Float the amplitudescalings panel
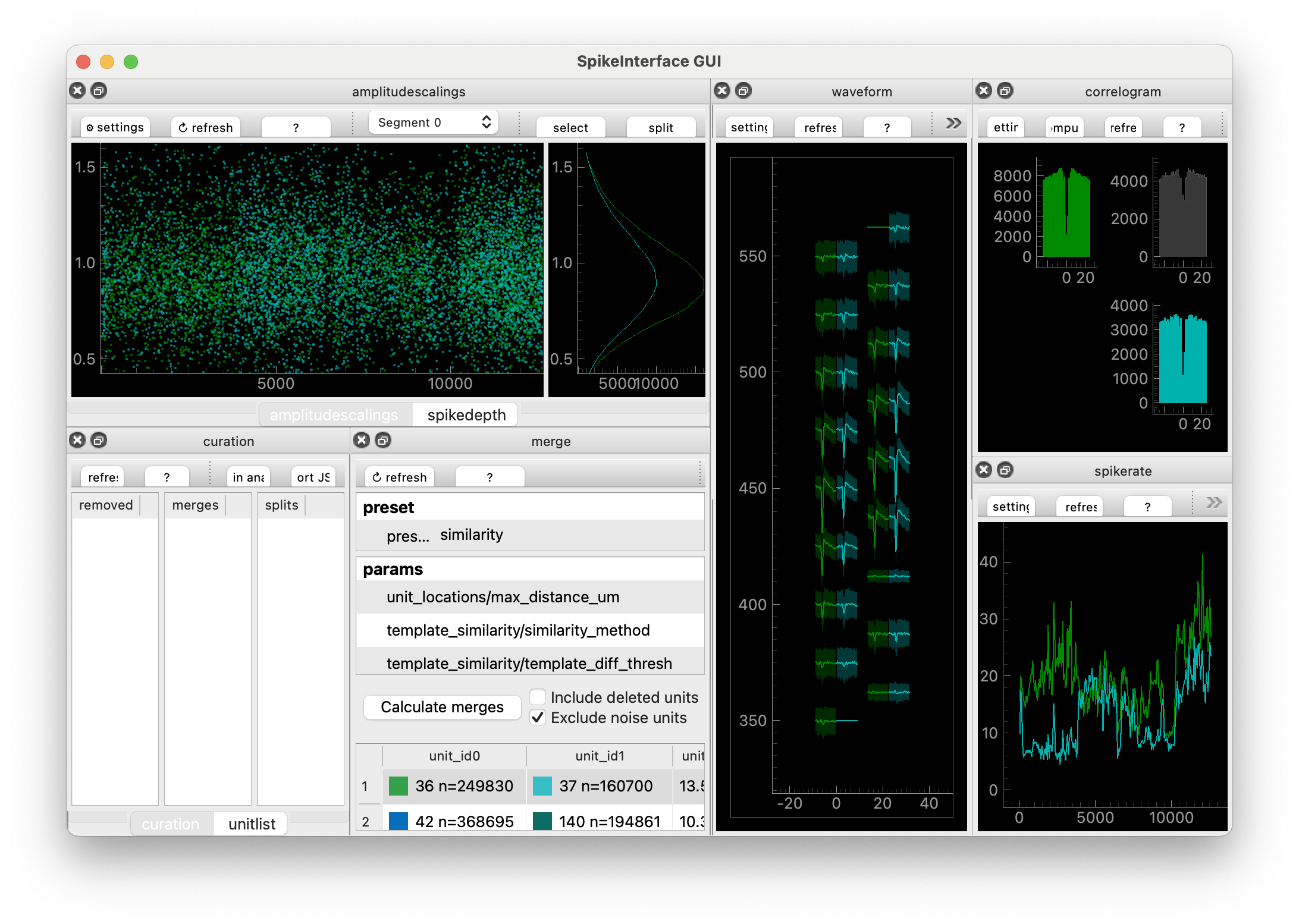 pos(99,91)
